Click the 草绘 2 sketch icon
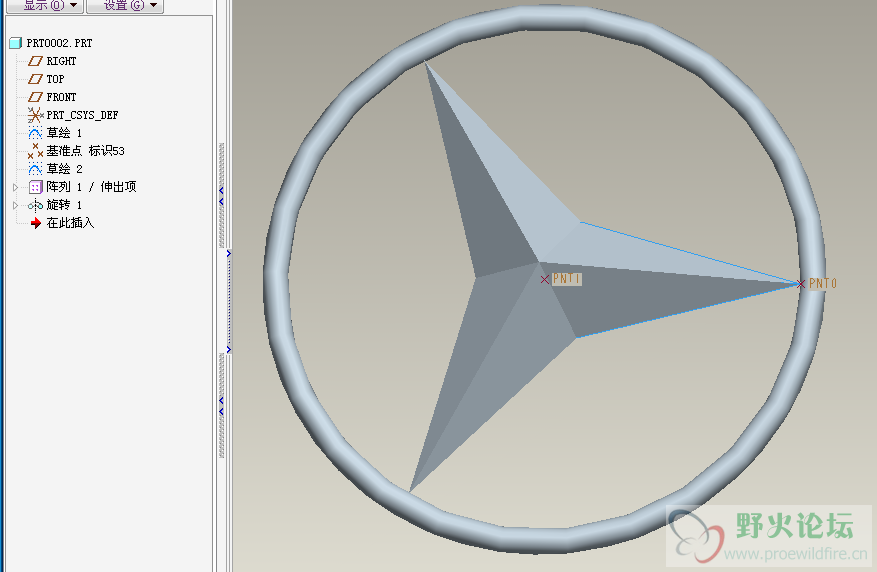Screen dimensions: 877x572 pos(35,168)
